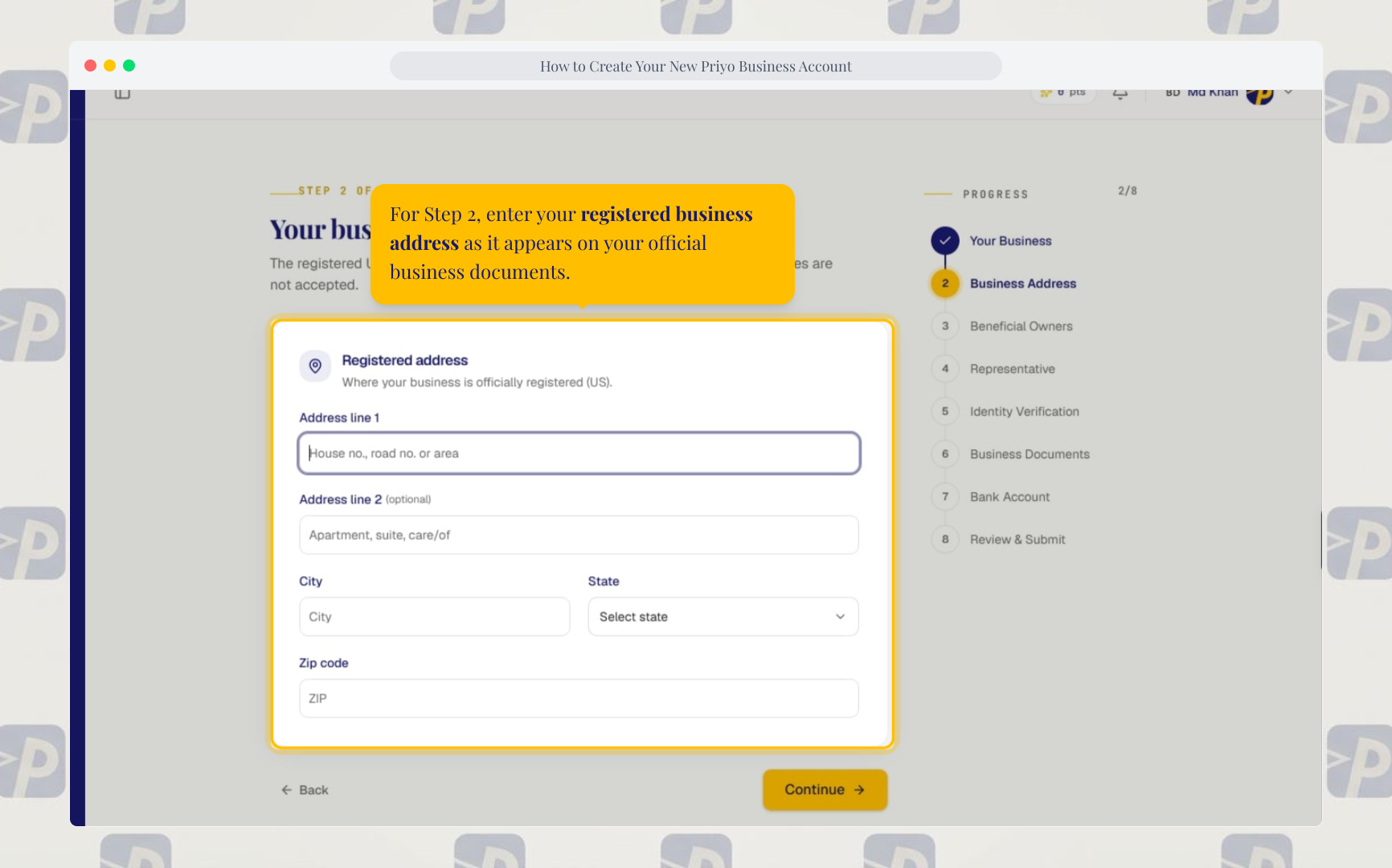The width and height of the screenshot is (1392, 868).
Task: Click the "PROGRESS" heading
Action: coord(996,194)
